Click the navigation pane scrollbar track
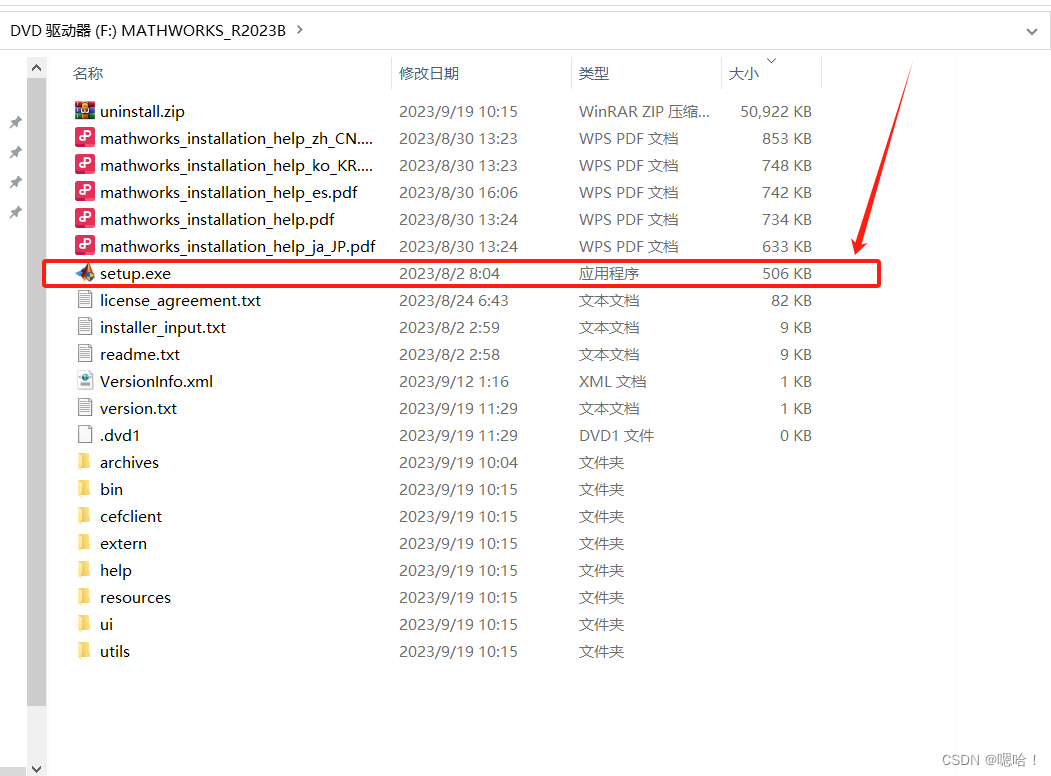The width and height of the screenshot is (1051, 776). 37,734
